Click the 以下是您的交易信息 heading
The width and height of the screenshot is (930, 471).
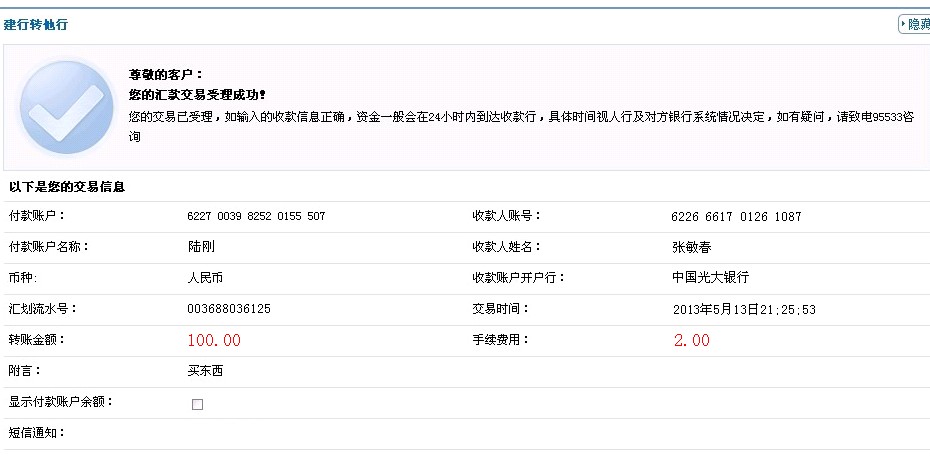66,187
